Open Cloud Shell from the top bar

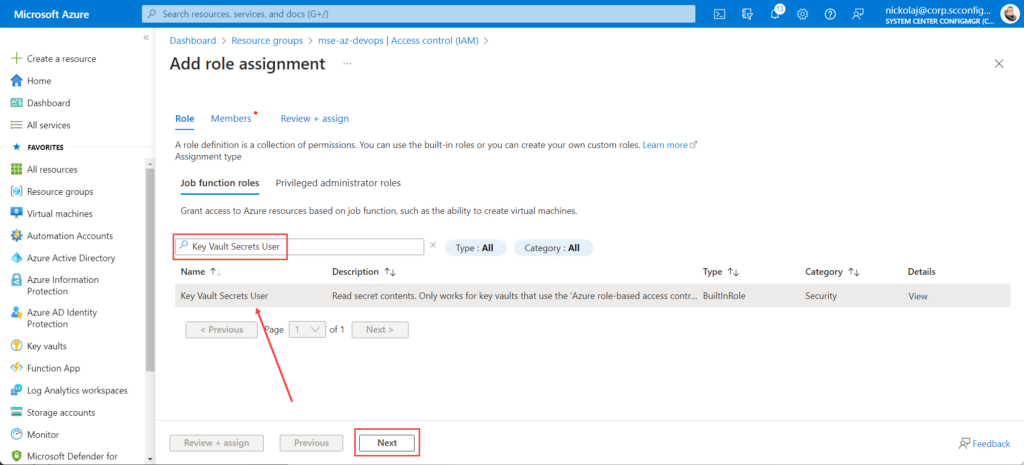(720, 14)
